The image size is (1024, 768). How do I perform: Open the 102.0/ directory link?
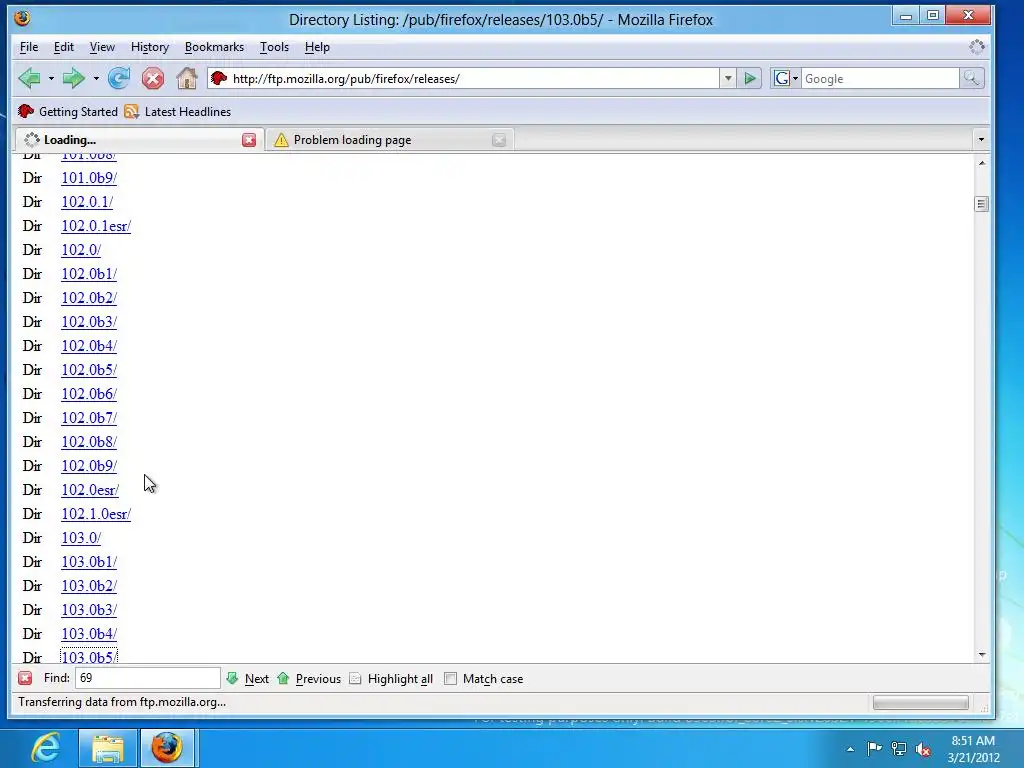tap(81, 250)
